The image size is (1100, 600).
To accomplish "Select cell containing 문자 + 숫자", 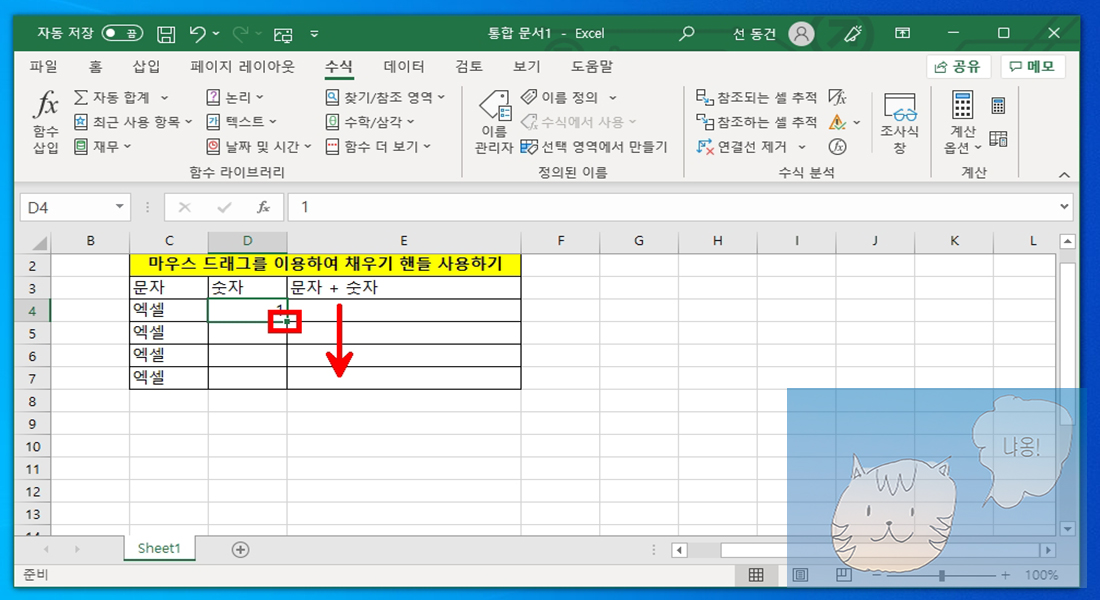I will click(x=404, y=288).
